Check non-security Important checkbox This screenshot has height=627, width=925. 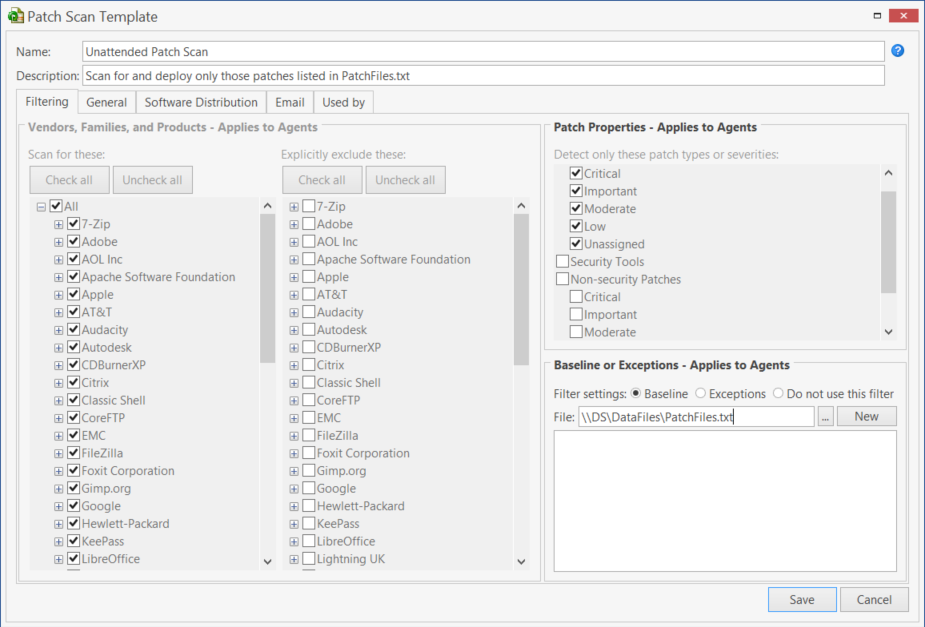pyautogui.click(x=576, y=314)
